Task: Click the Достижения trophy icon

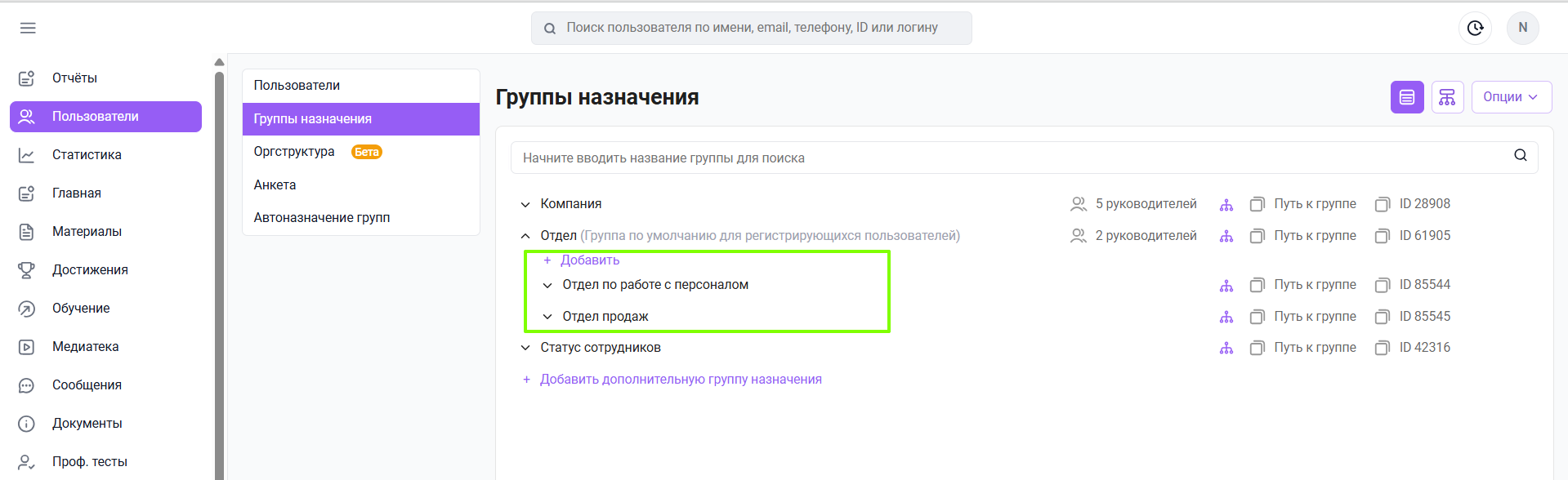Action: point(26,270)
